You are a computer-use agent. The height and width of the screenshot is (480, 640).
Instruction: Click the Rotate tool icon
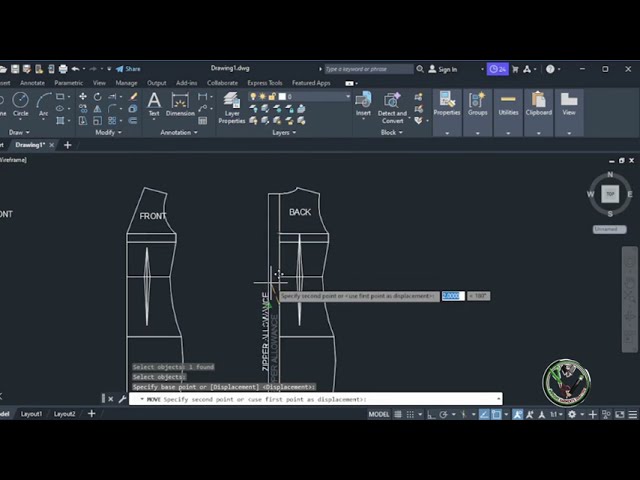(x=98, y=96)
